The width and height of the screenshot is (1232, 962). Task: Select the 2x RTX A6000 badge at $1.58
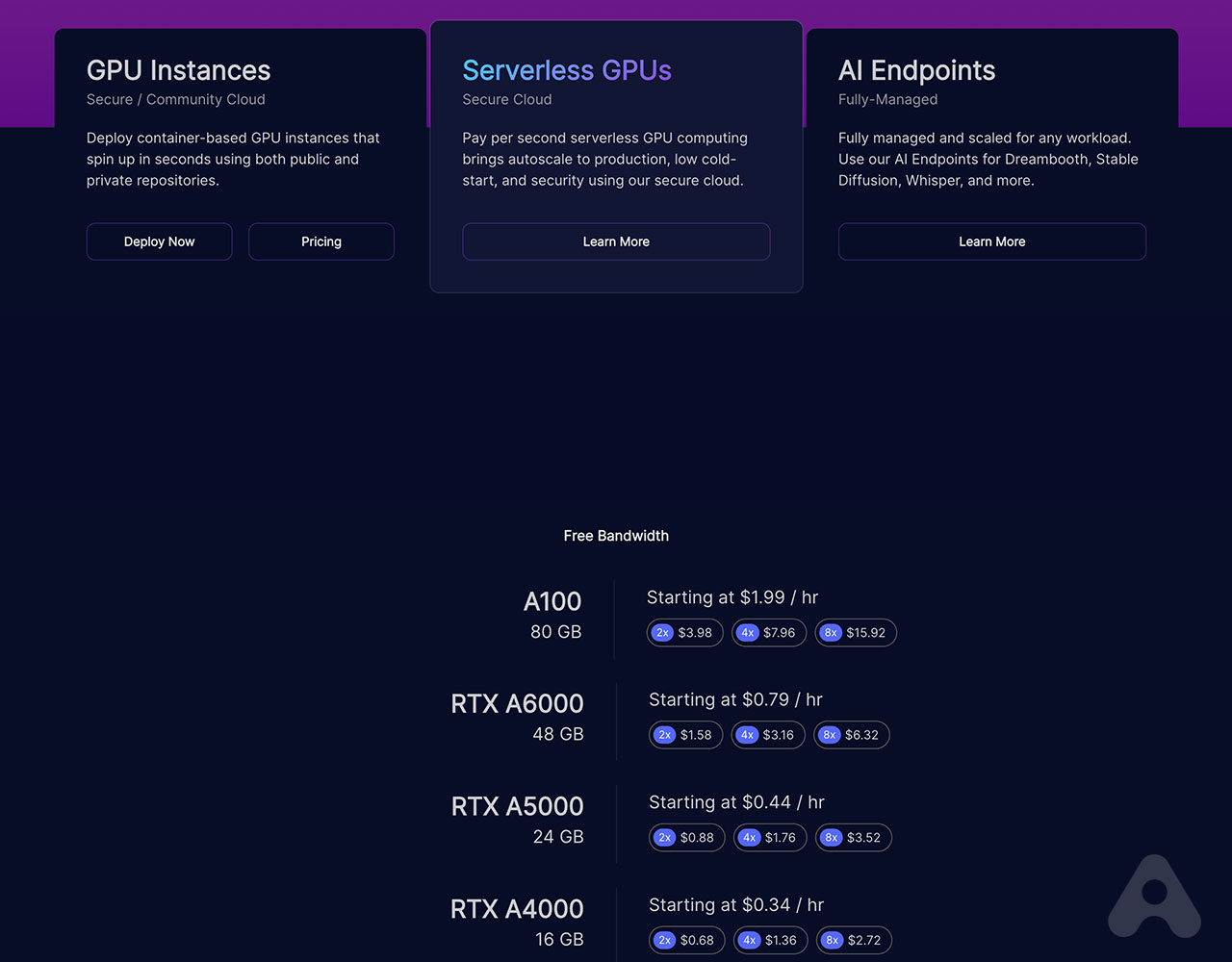coord(685,735)
